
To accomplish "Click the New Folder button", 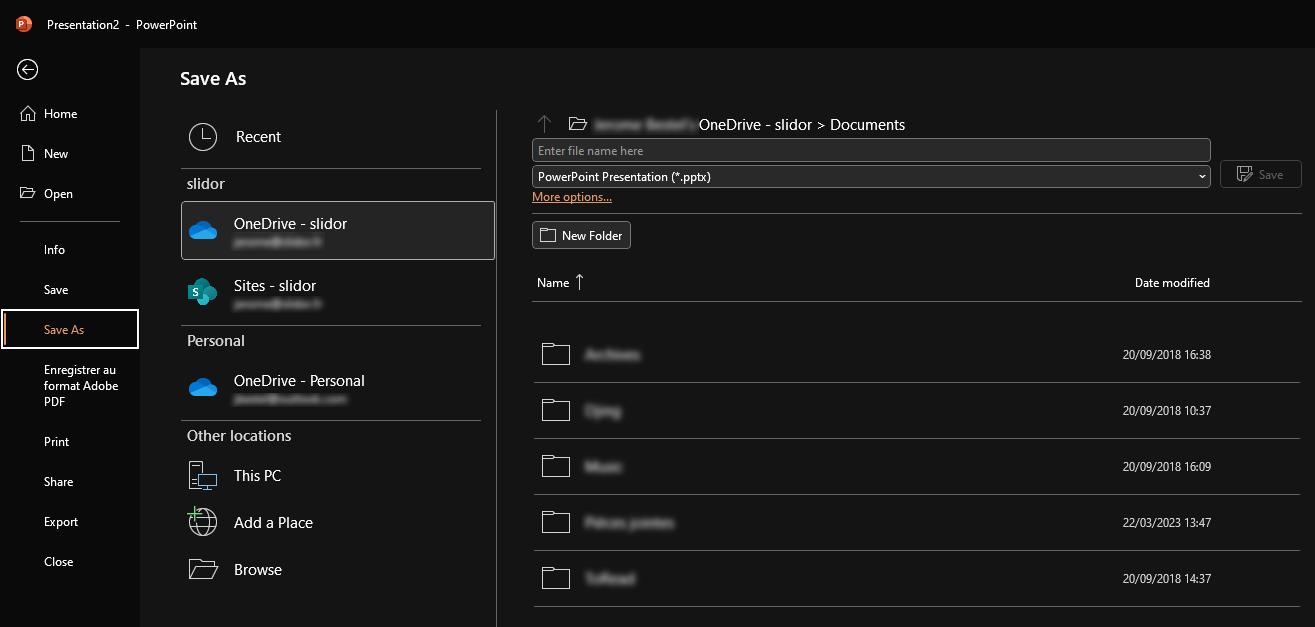I will point(581,235).
